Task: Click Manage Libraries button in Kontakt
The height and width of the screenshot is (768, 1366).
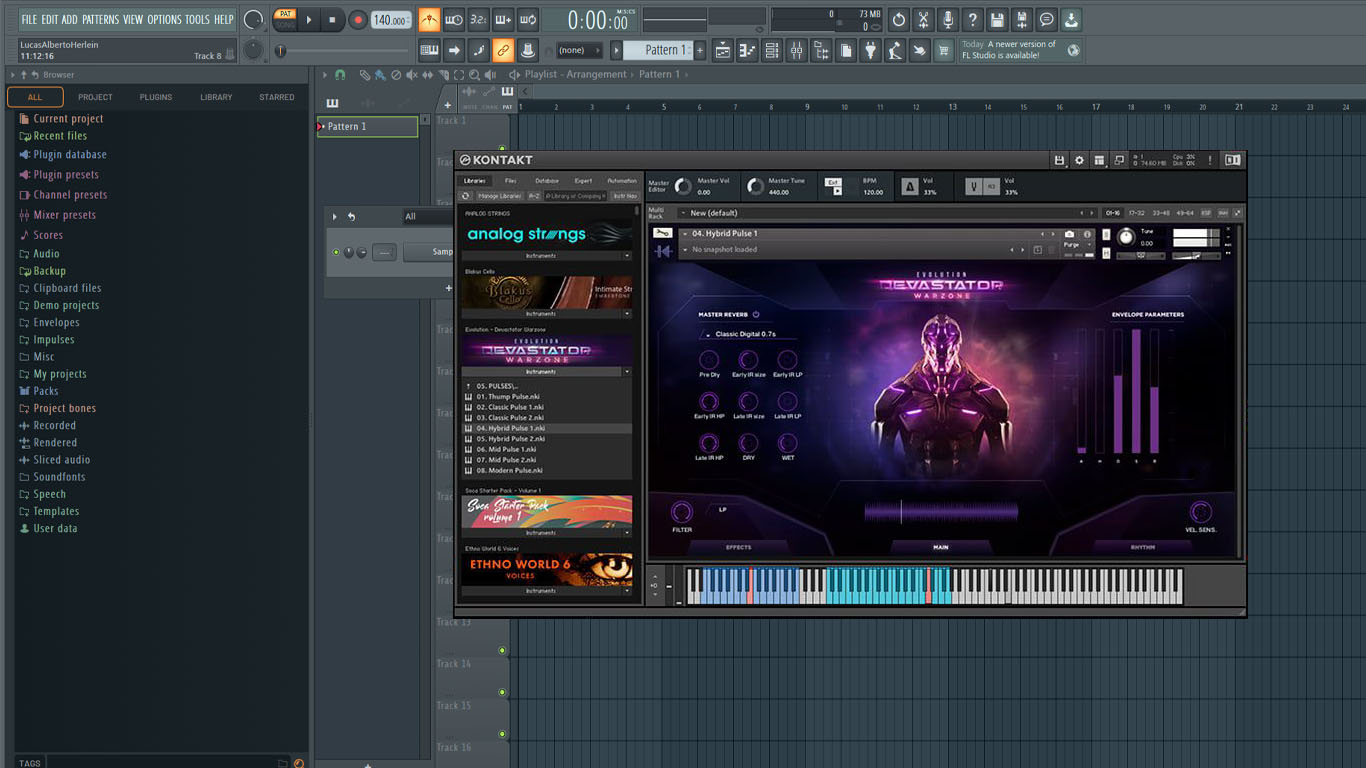Action: (x=499, y=196)
